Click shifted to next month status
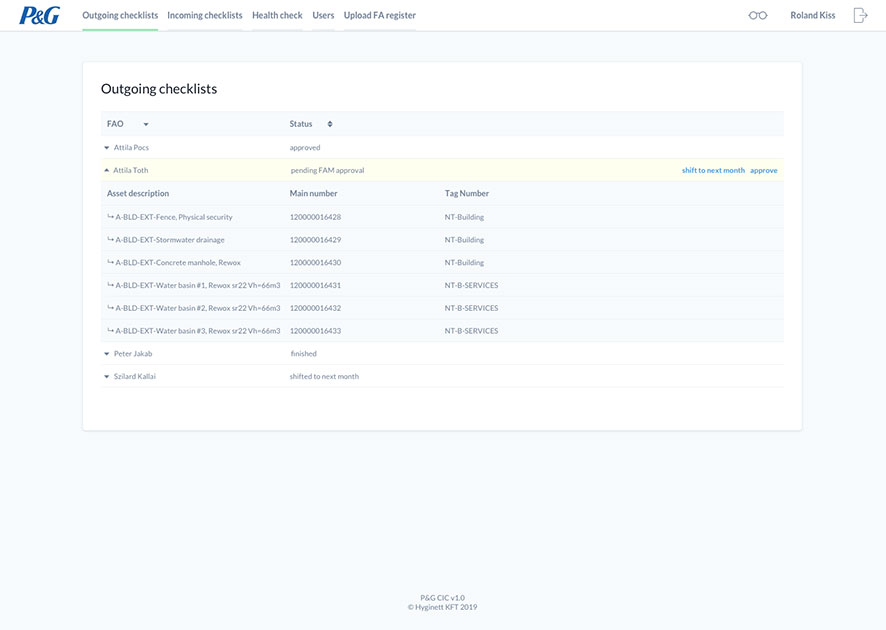Image resolution: width=886 pixels, height=630 pixels. click(x=324, y=376)
